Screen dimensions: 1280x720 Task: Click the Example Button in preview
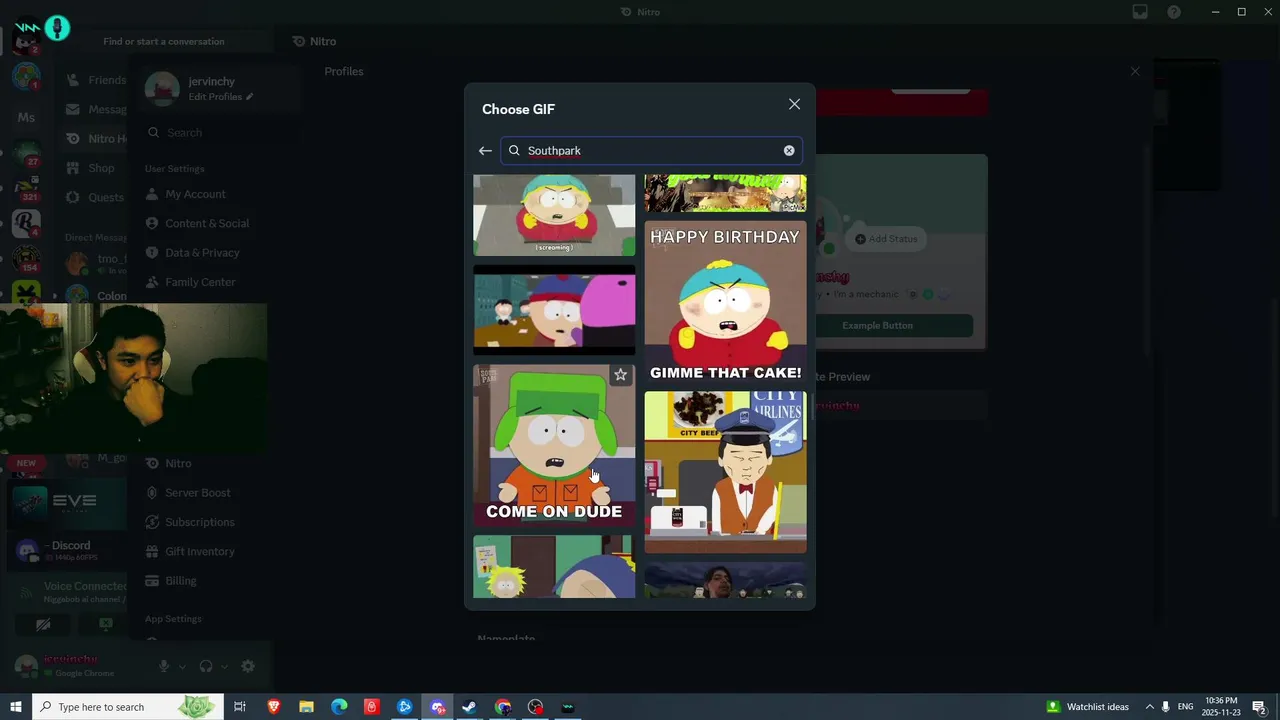(877, 325)
